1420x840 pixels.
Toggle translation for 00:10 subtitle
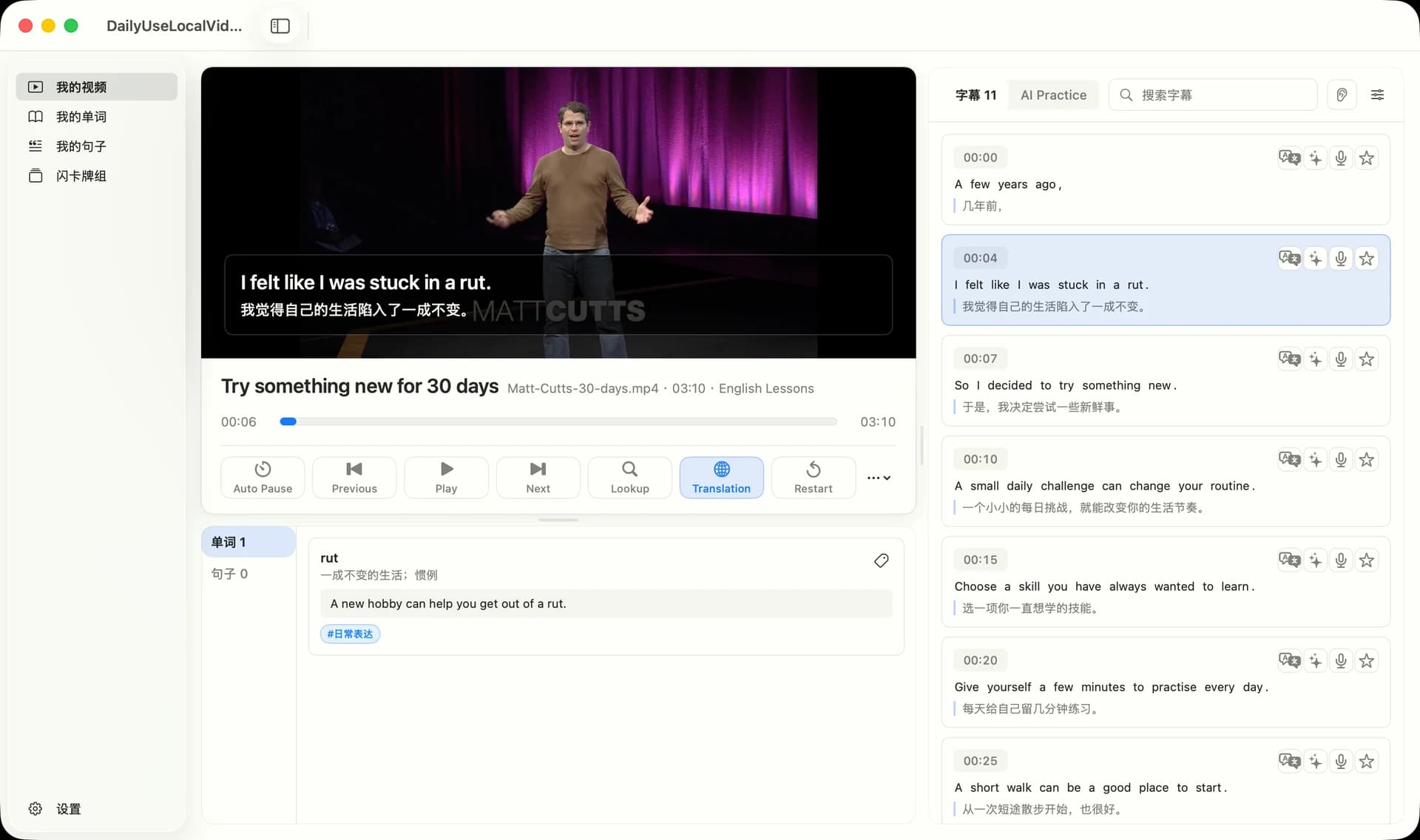click(1289, 459)
